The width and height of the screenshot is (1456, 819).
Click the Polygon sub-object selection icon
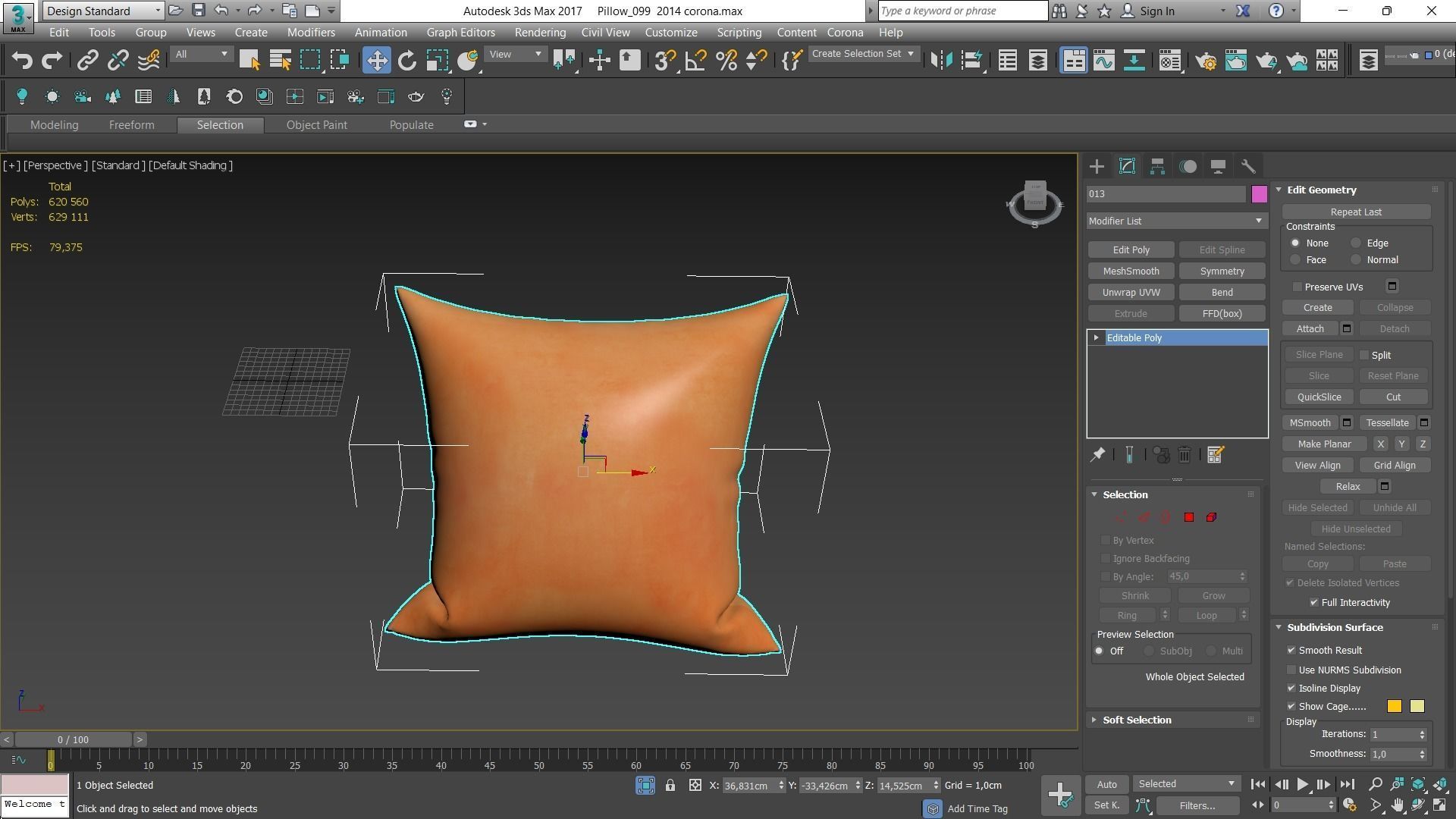(x=1189, y=517)
